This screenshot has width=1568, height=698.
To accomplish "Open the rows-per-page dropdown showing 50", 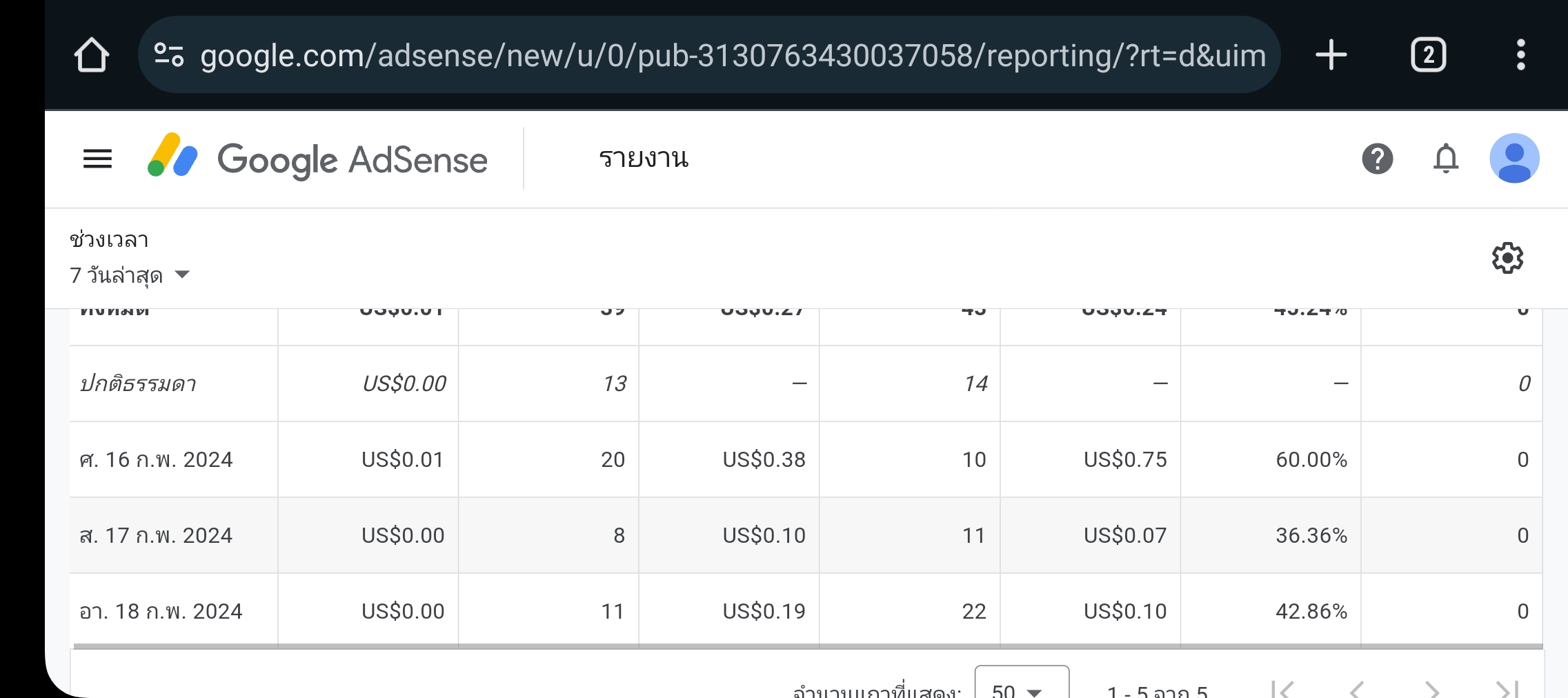I will pos(1021,686).
